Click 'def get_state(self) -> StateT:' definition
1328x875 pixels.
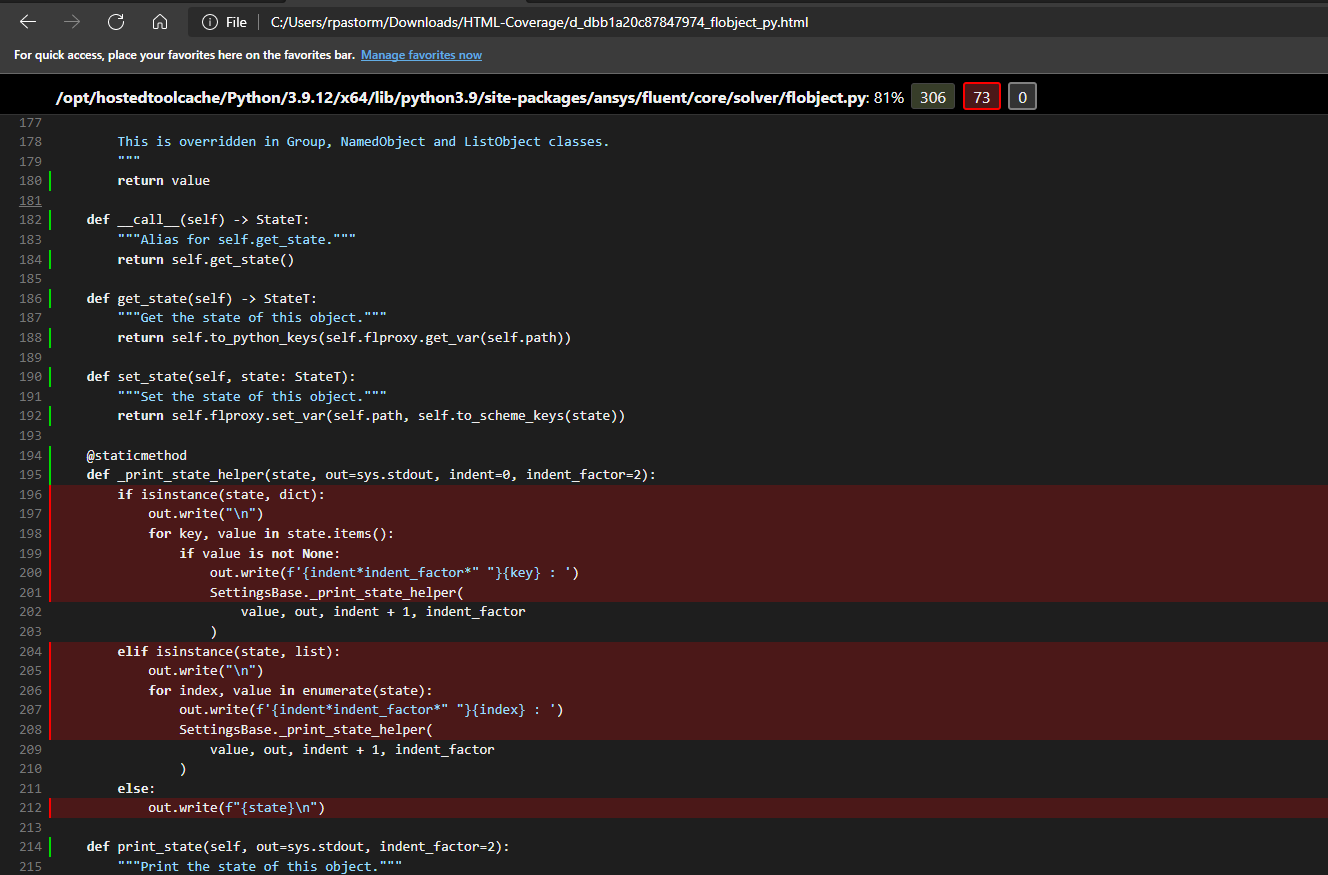coord(201,298)
